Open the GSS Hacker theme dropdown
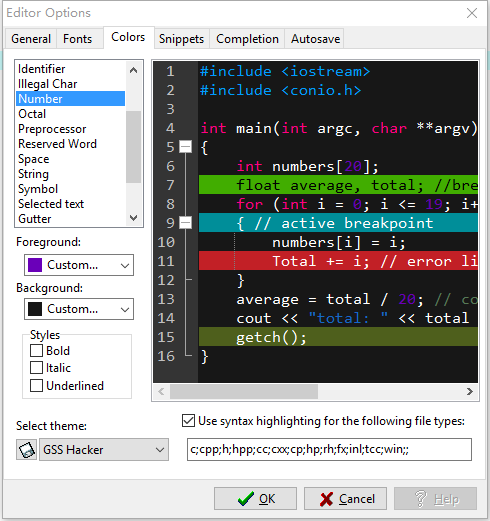The width and height of the screenshot is (490, 521). (104, 450)
